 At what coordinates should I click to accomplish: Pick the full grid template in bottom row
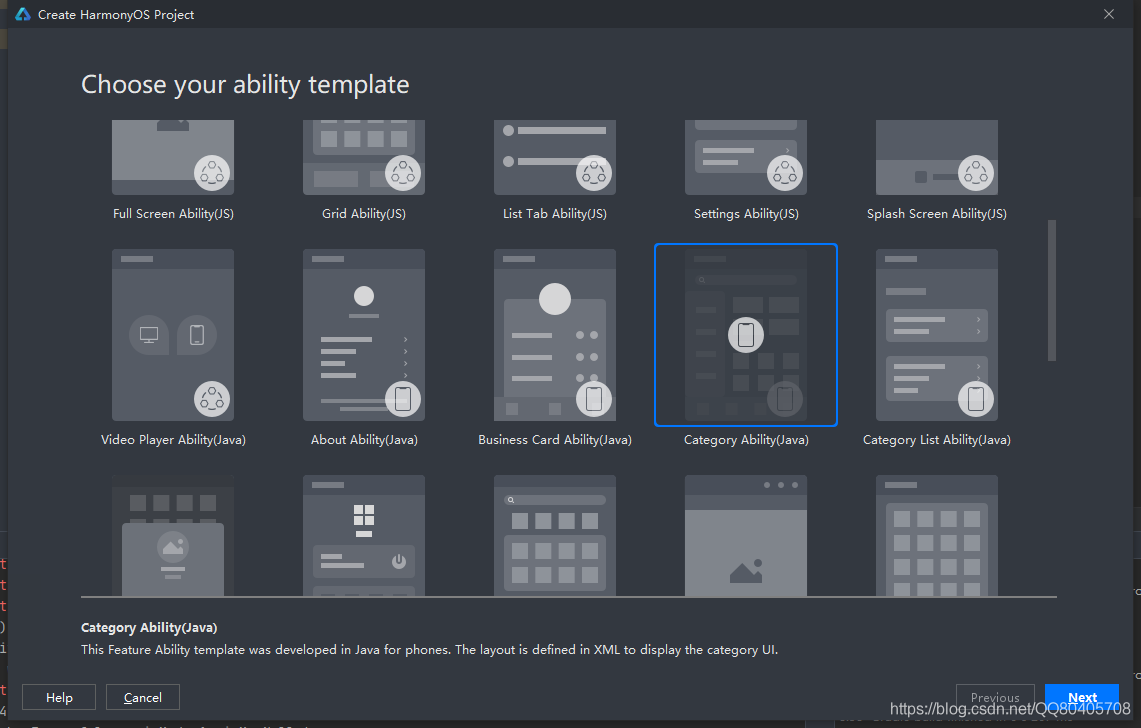(937, 536)
